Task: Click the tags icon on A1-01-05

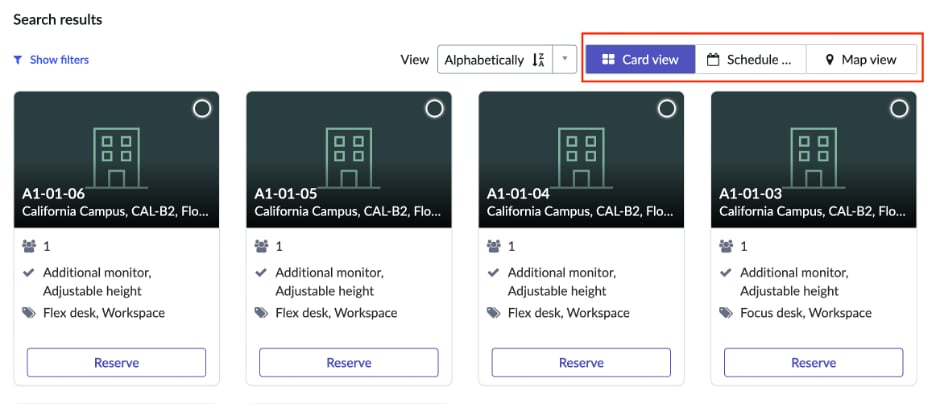Action: pos(261,313)
